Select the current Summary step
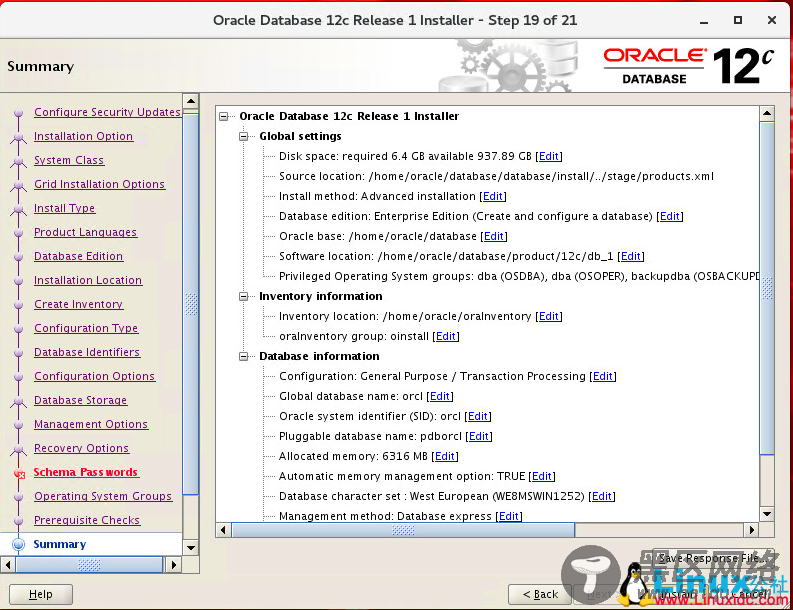793x610 pixels. pyautogui.click(x=60, y=544)
